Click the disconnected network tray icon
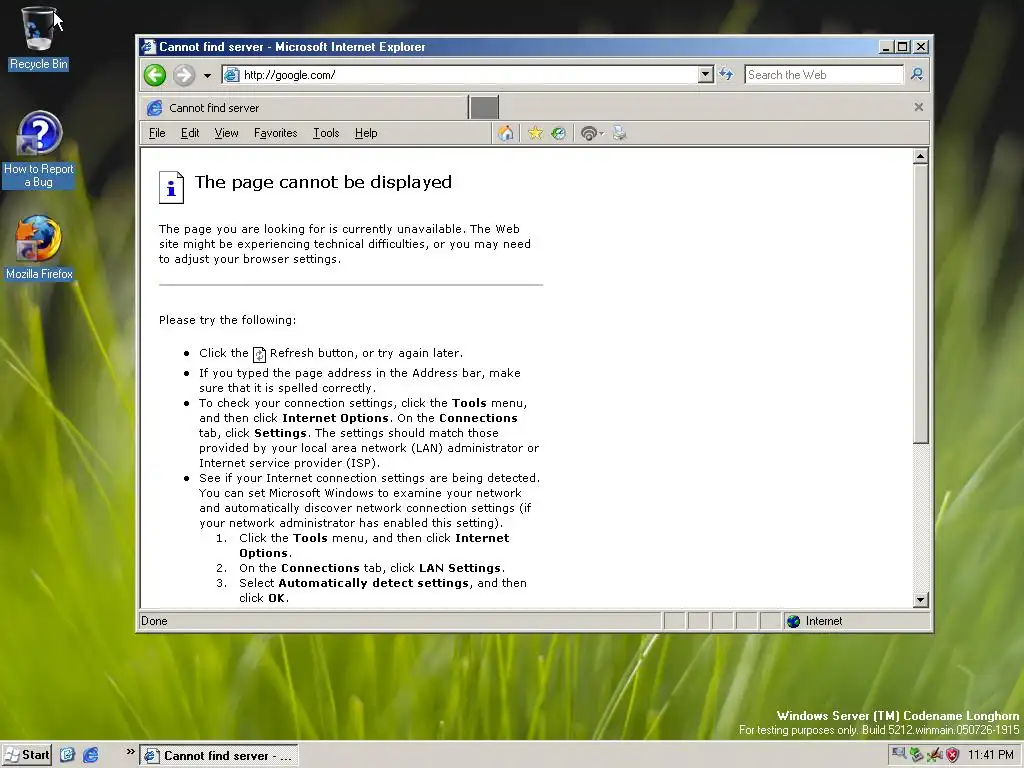This screenshot has height=768, width=1024. [x=935, y=755]
